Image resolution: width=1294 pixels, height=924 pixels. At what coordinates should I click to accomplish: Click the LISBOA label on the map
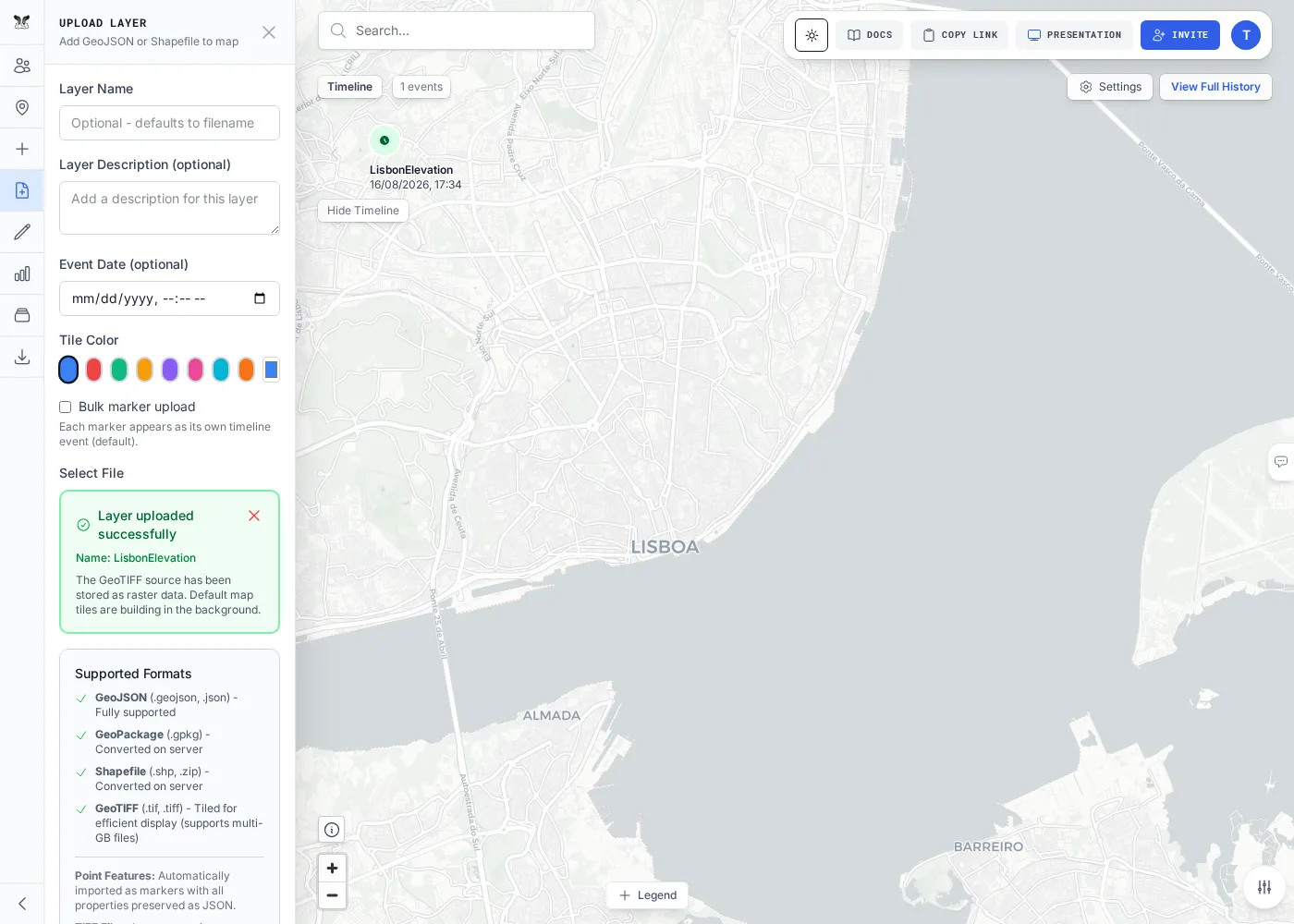665,547
